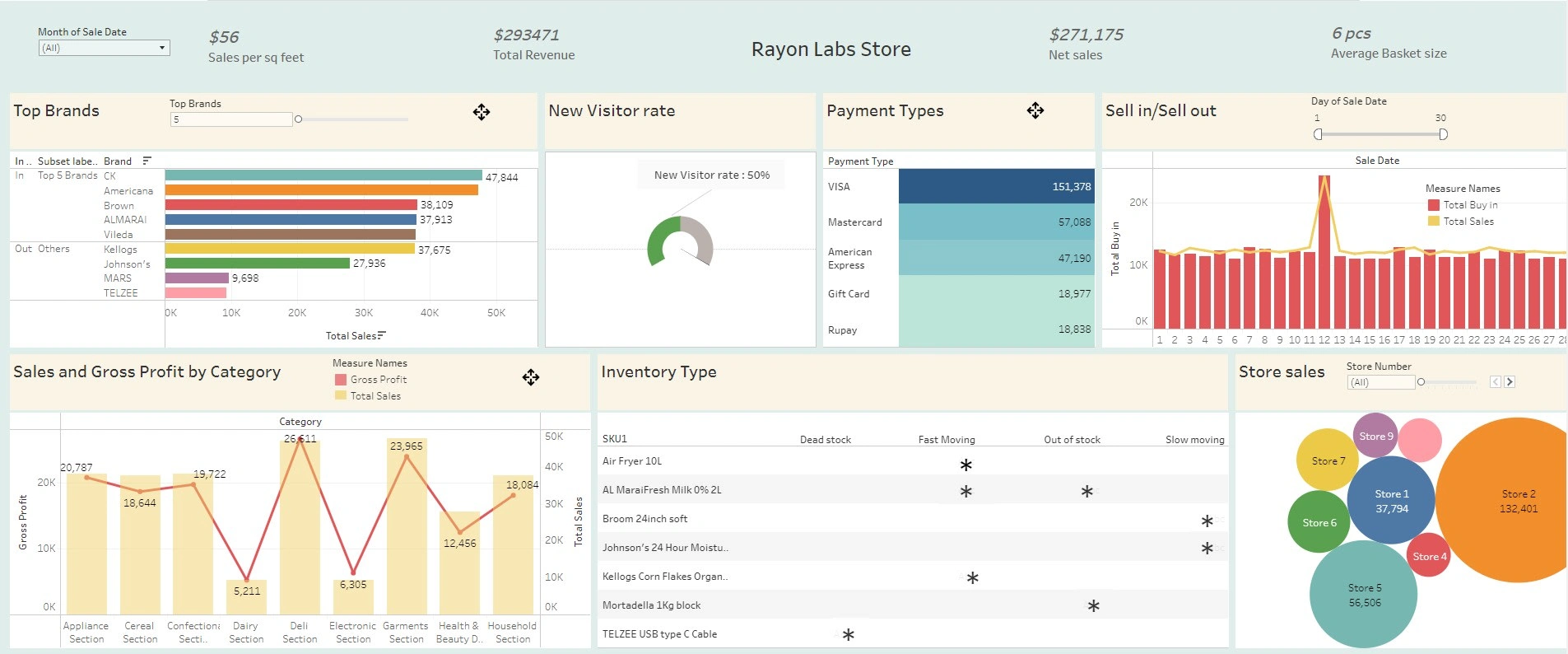Select the Electronic Section bar 6,305
The width and height of the screenshot is (1568, 654).
(x=353, y=597)
